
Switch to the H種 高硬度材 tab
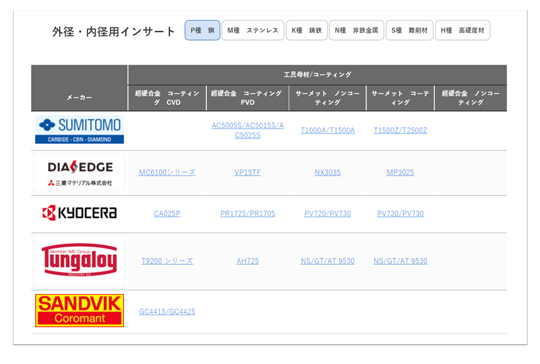[463, 30]
